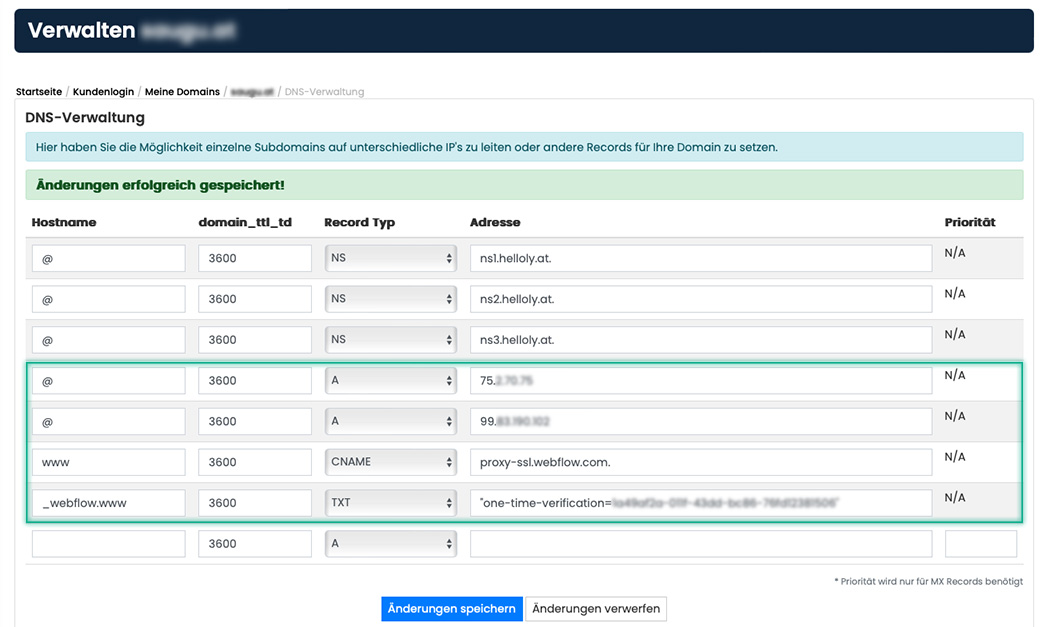Open record type dropdown in the empty new row
1042x627 pixels.
click(391, 543)
